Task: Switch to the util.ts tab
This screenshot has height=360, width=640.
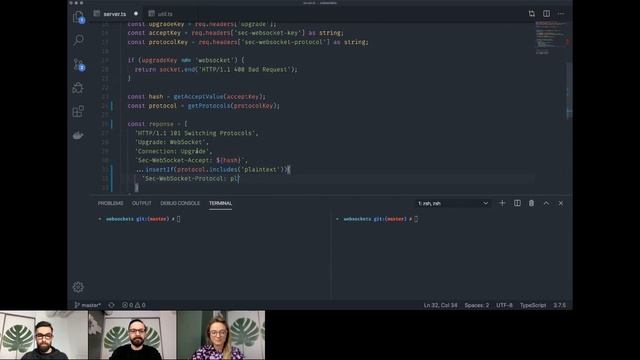Action: (x=161, y=14)
